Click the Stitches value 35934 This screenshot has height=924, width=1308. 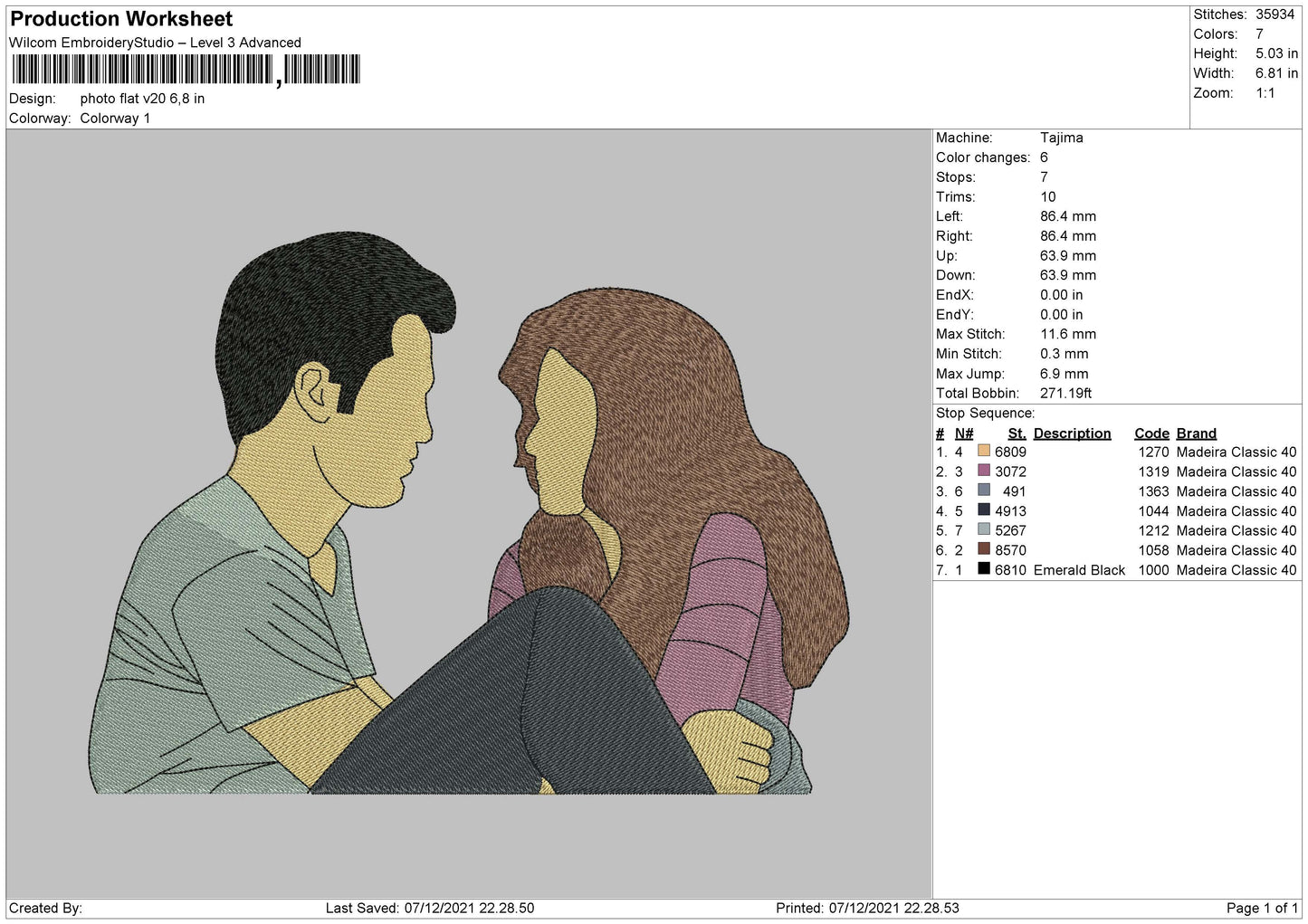coord(1275,14)
